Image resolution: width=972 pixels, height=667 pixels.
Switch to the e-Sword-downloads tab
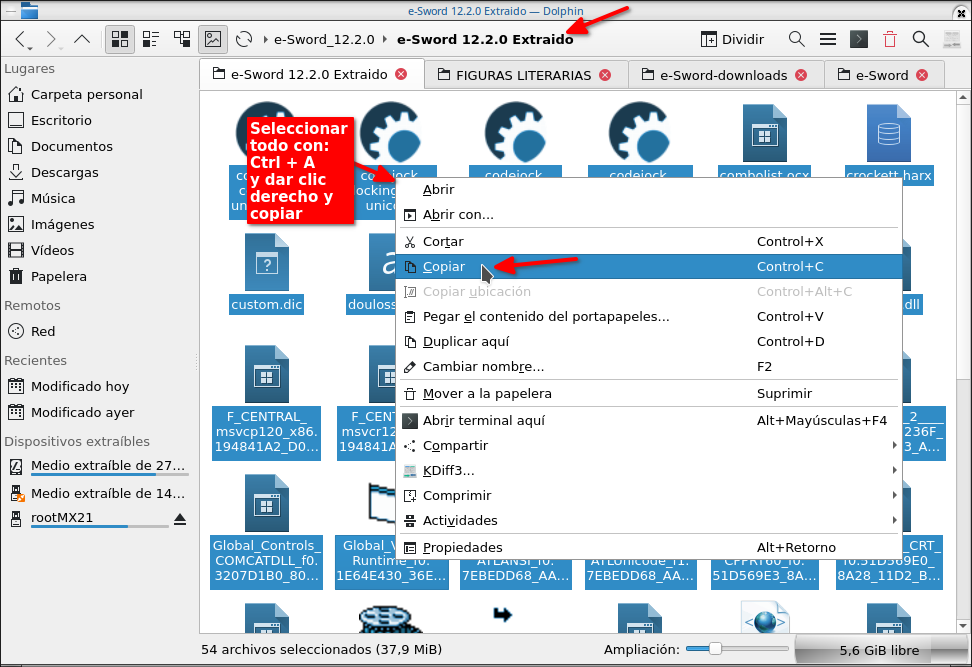723,75
